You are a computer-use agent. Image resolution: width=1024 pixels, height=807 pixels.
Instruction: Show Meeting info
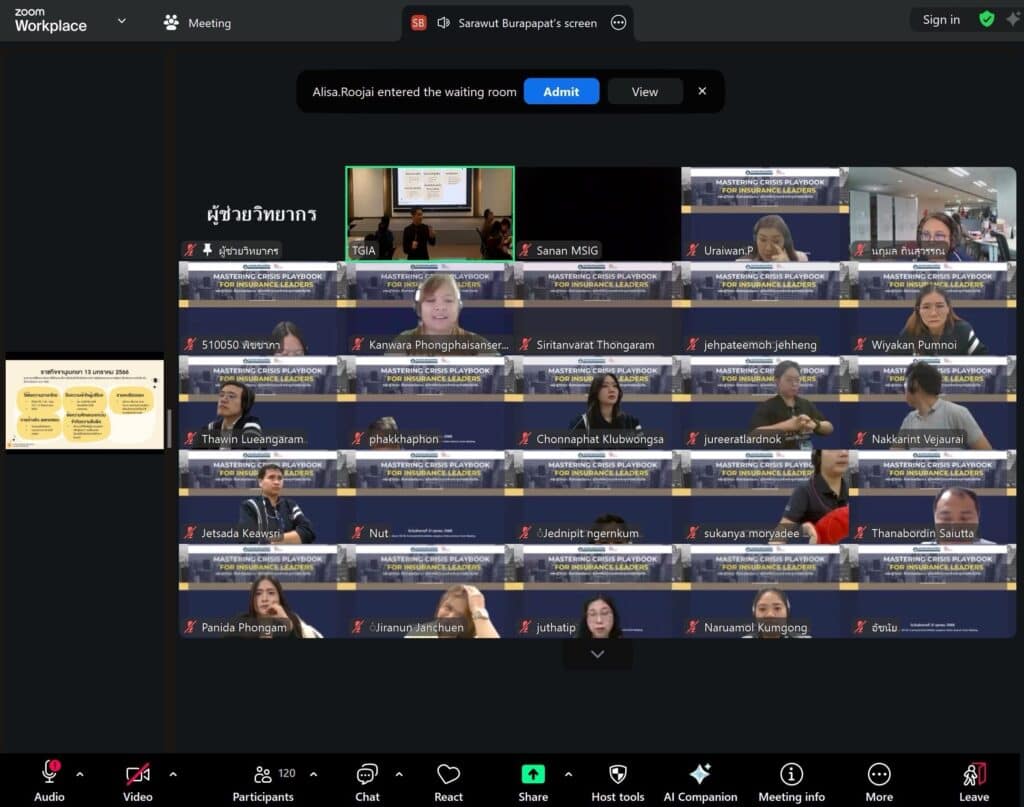(x=791, y=774)
